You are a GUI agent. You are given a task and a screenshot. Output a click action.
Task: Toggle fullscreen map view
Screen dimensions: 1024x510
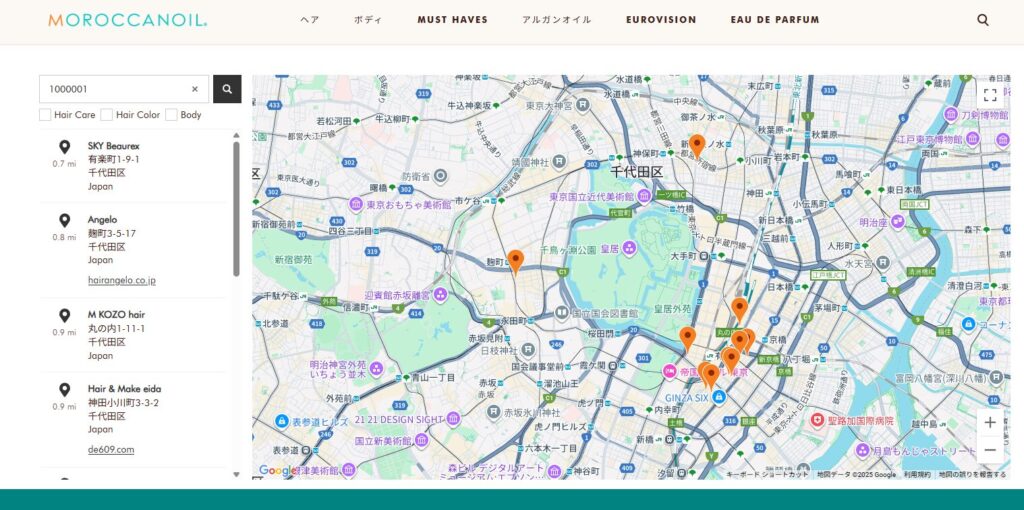(989, 95)
